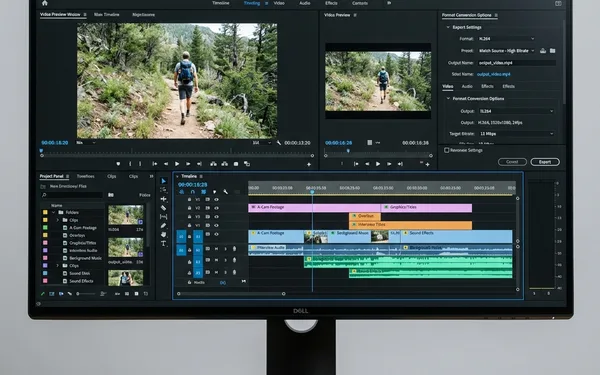Toggle visibility eye for track V1 top row
The width and height of the screenshot is (600, 375).
pos(217,200)
